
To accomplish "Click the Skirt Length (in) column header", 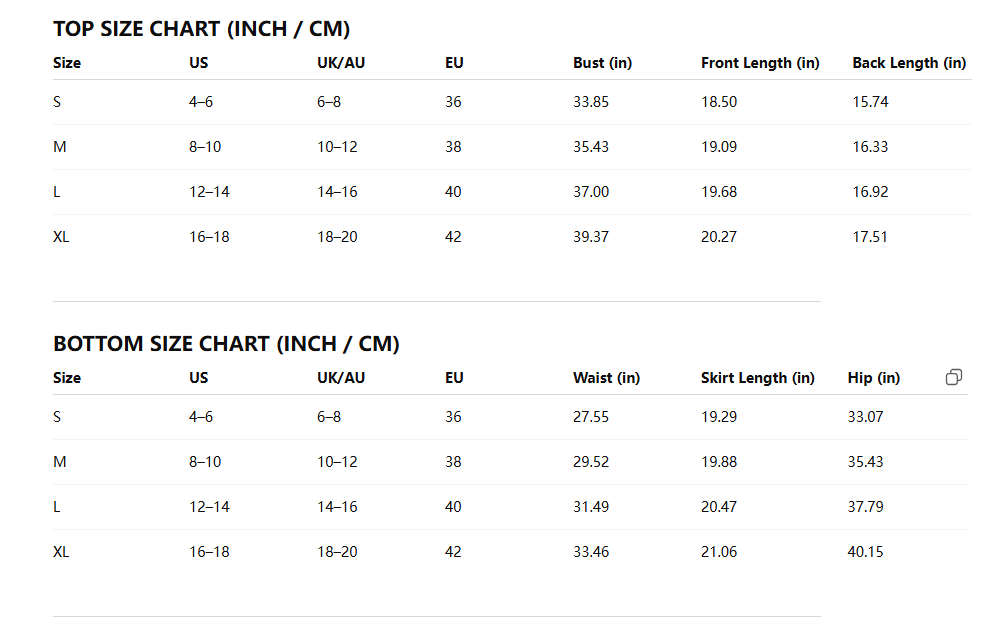I will coord(758,378).
